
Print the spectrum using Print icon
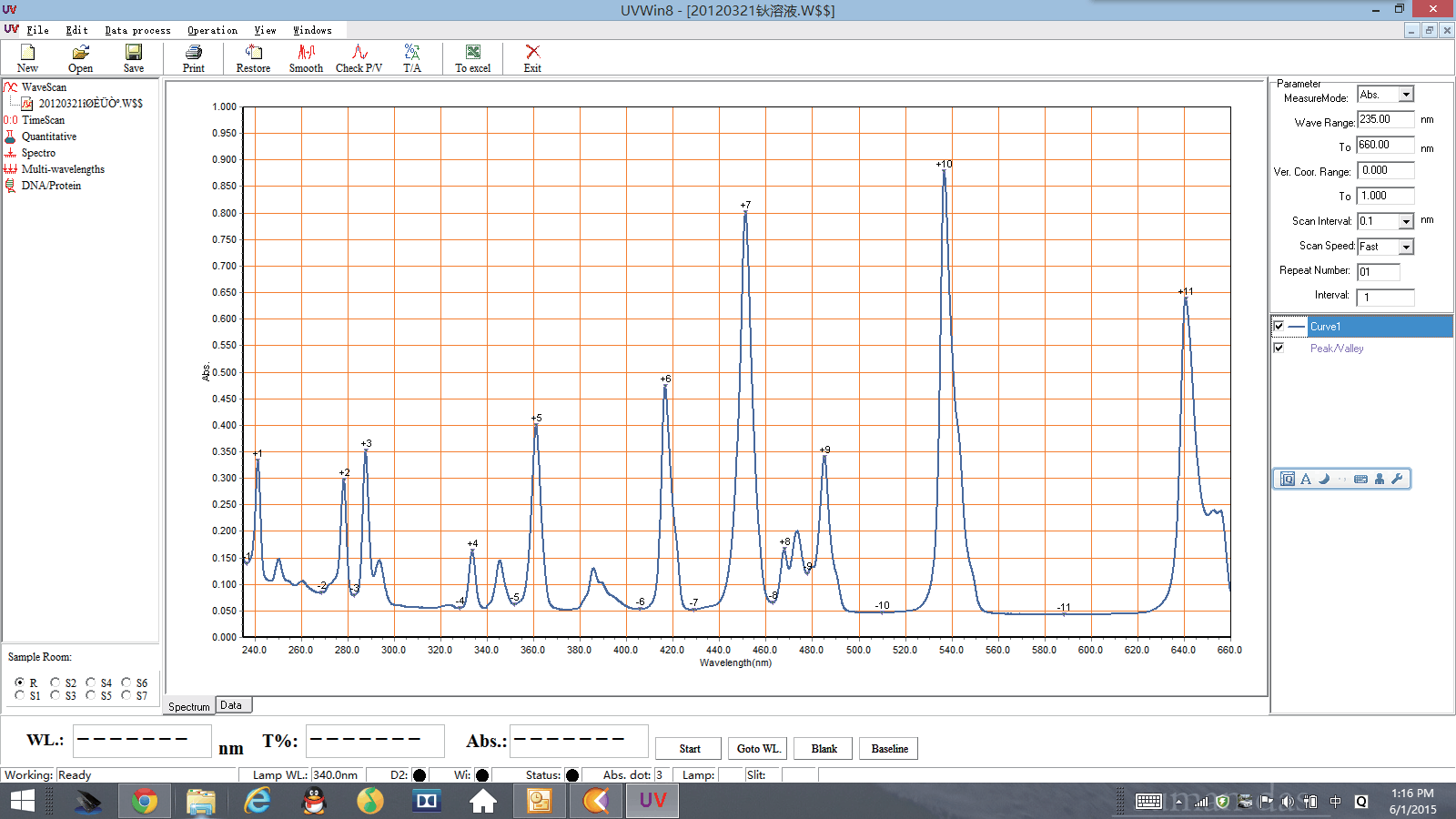tap(193, 58)
